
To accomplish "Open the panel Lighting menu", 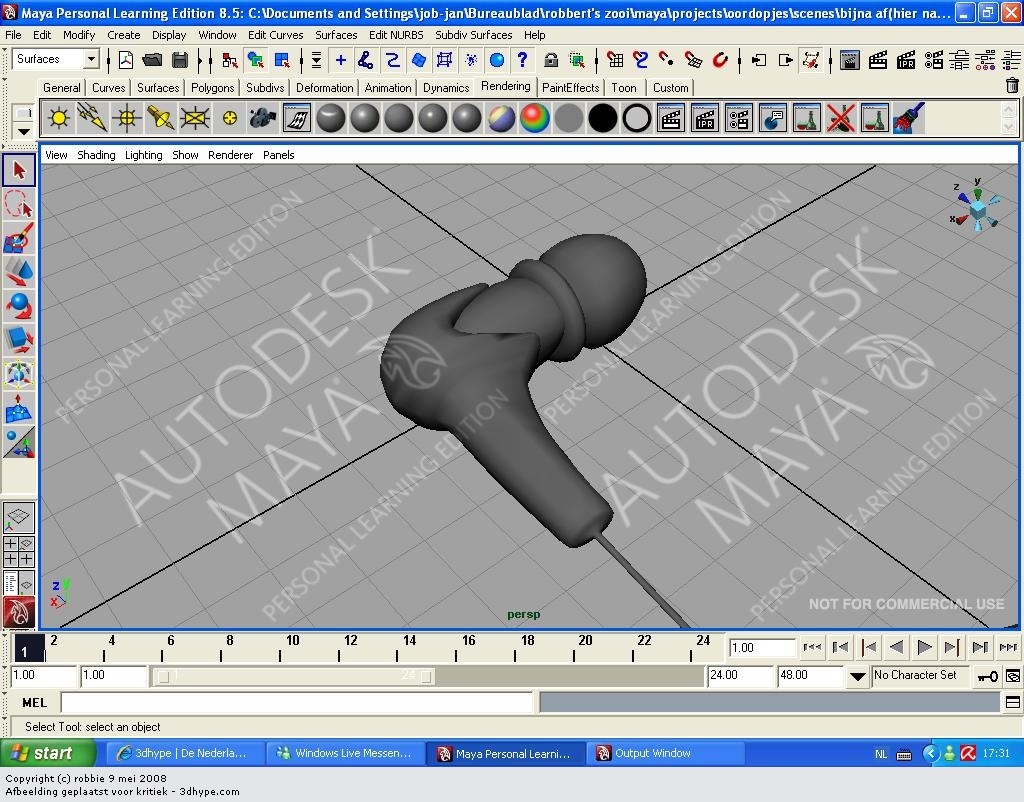I will [144, 155].
